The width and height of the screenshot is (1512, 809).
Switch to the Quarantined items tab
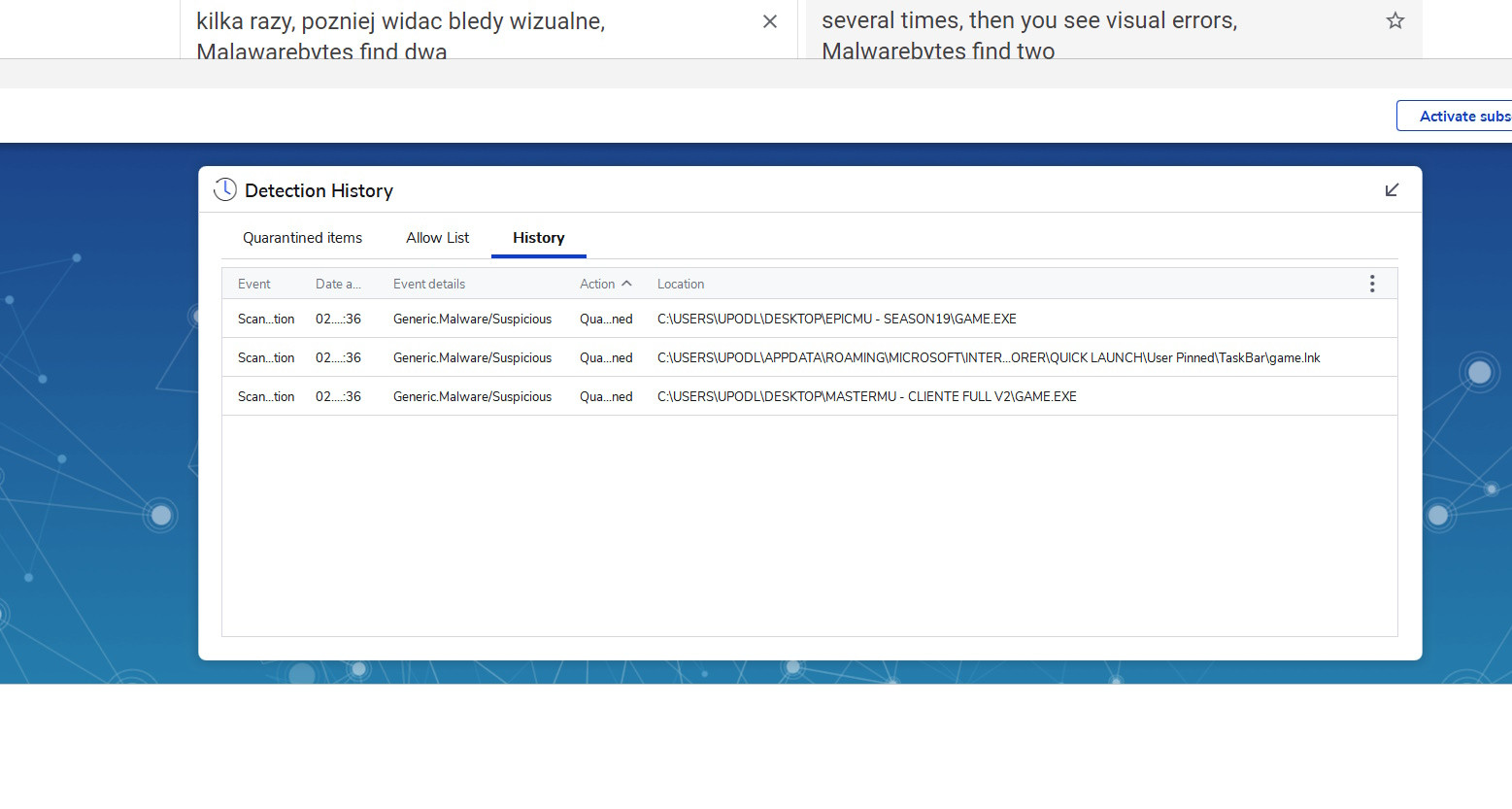click(x=302, y=238)
